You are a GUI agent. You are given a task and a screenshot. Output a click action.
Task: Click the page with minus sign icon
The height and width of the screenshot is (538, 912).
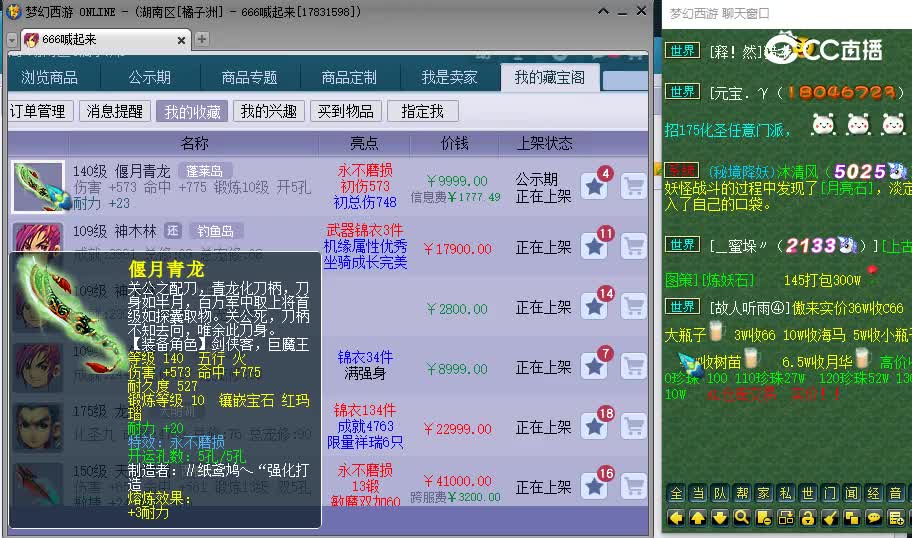pyautogui.click(x=764, y=518)
